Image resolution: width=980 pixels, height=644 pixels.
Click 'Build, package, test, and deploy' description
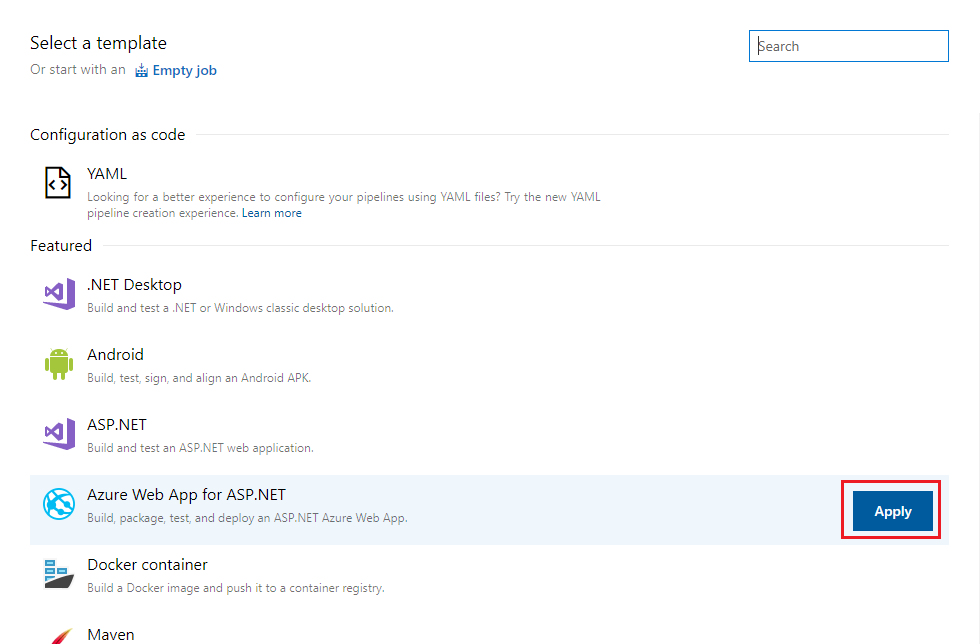(248, 518)
